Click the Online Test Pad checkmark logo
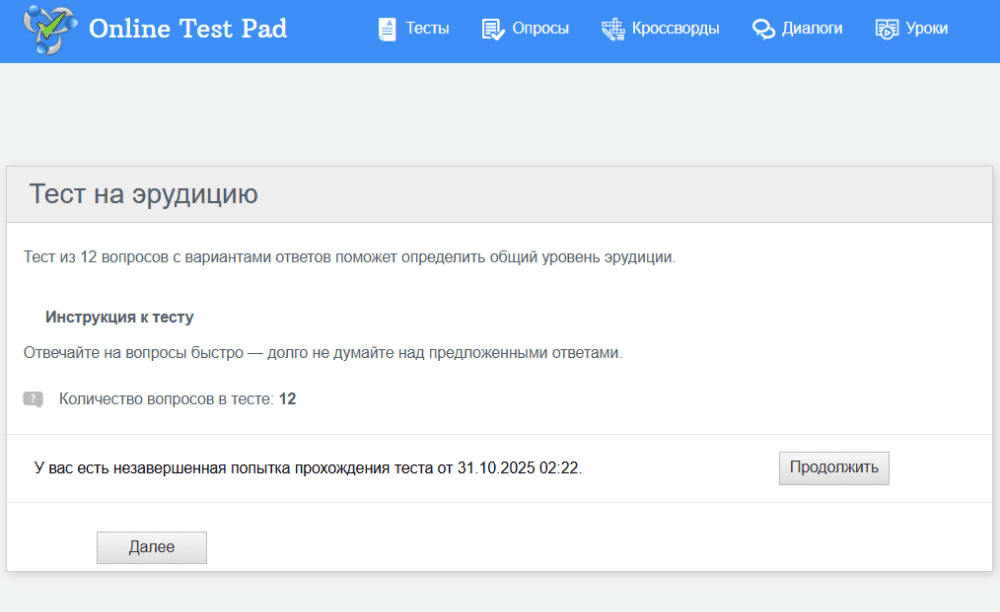 pyautogui.click(x=48, y=28)
